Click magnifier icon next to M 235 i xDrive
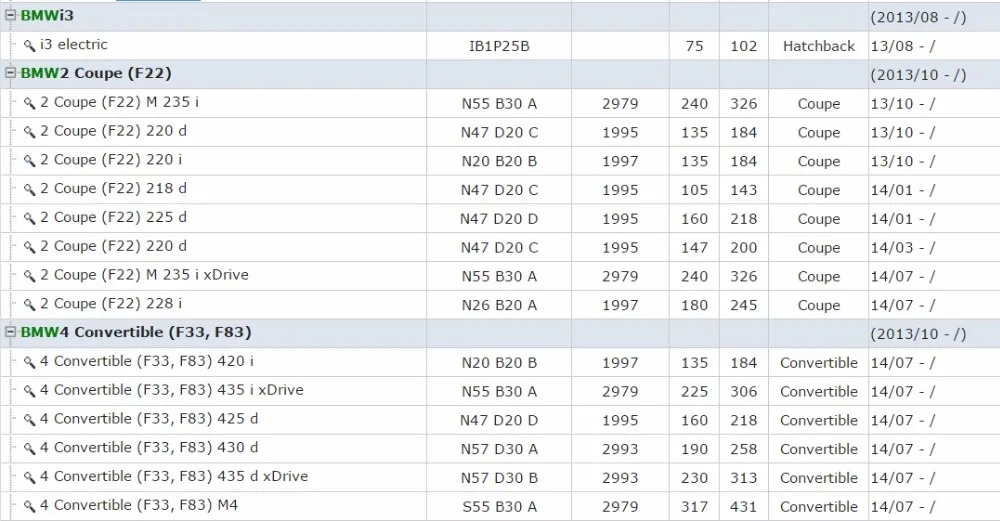The width and height of the screenshot is (1000, 521). tap(29, 276)
